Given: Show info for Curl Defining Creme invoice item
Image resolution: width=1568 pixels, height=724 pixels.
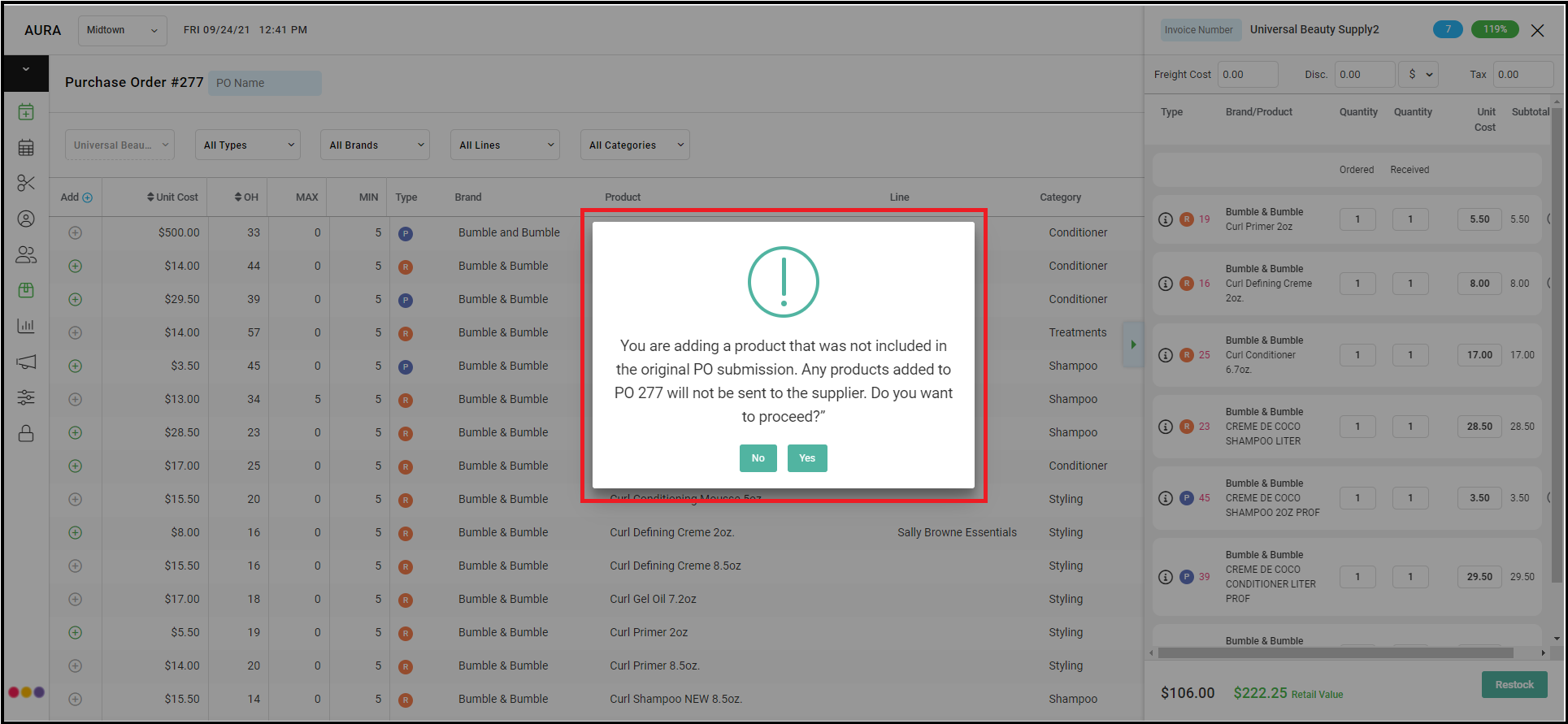Looking at the screenshot, I should pos(1165,284).
